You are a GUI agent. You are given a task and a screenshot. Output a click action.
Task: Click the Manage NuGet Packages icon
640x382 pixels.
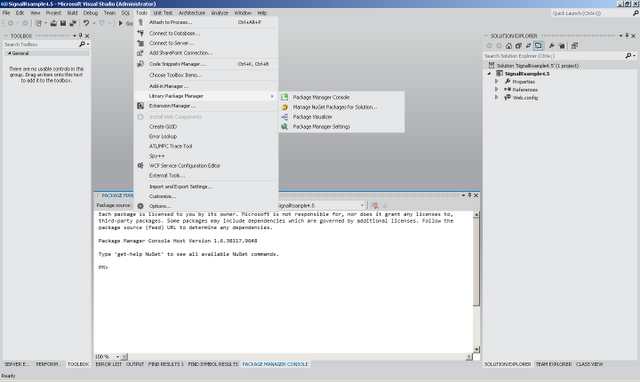point(284,107)
